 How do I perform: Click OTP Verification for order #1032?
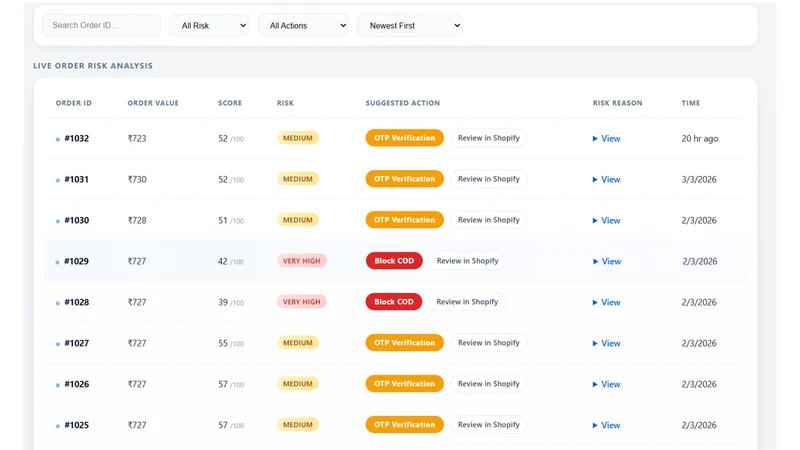[405, 138]
